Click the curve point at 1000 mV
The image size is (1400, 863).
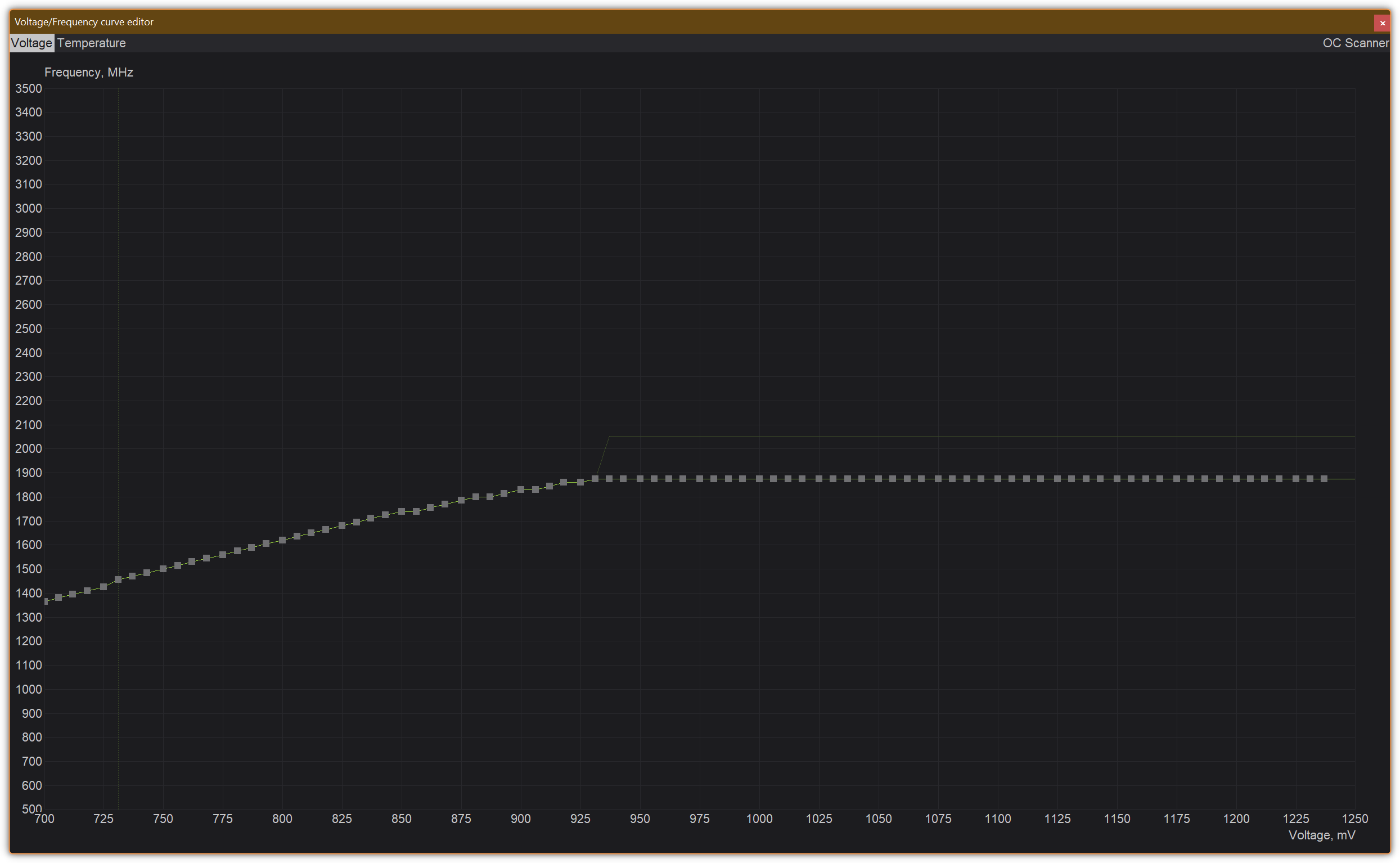click(x=759, y=479)
